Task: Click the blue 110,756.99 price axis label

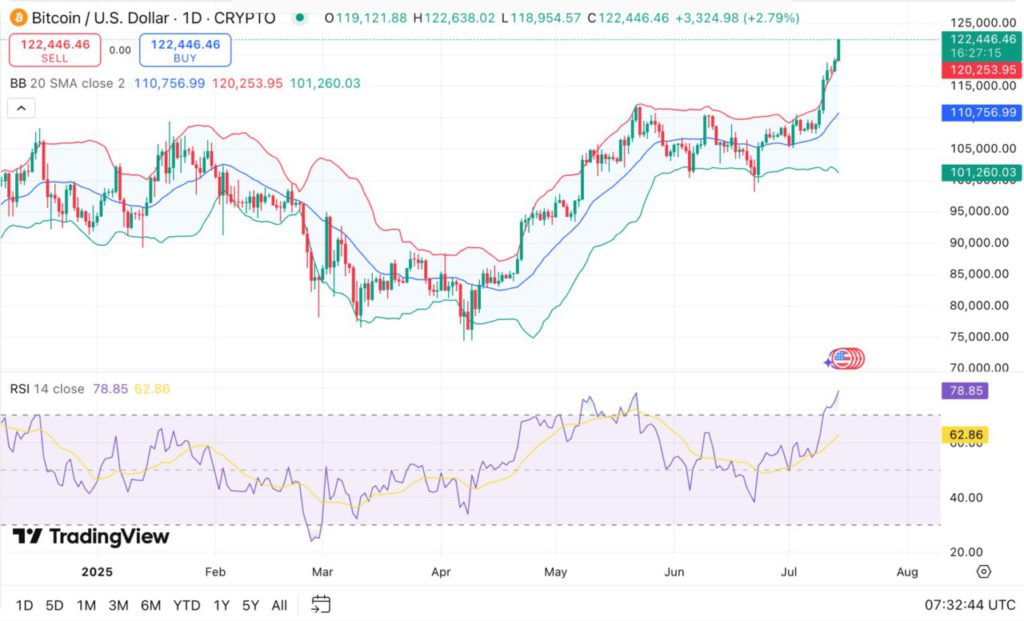Action: coord(979,114)
